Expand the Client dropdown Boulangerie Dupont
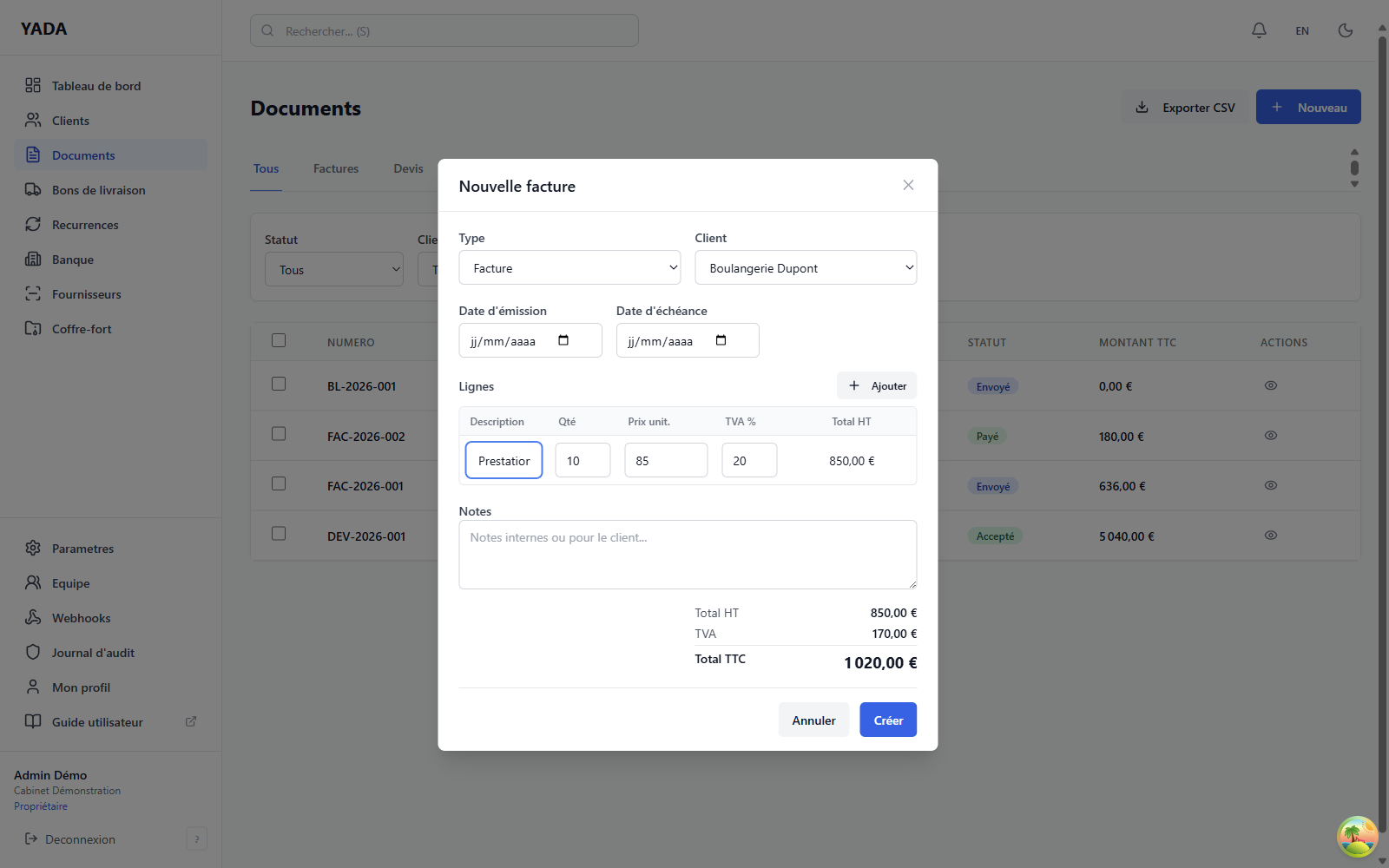Screen dimensions: 1389x868 805,268
